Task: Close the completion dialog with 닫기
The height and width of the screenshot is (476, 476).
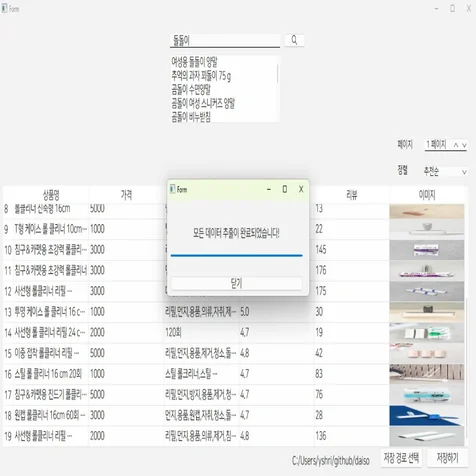Action: (236, 284)
